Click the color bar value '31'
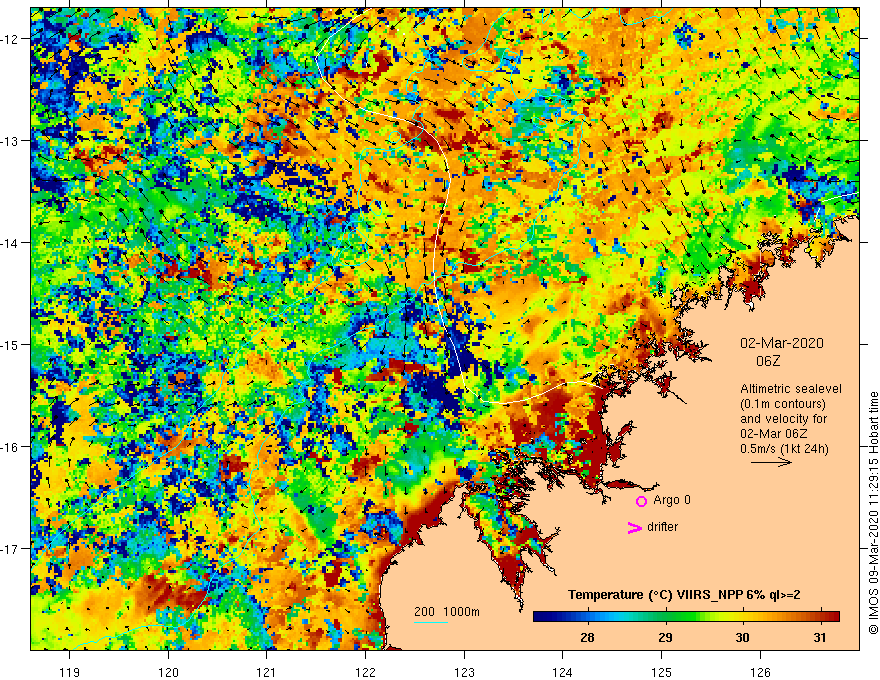The image size is (880, 680). click(820, 637)
